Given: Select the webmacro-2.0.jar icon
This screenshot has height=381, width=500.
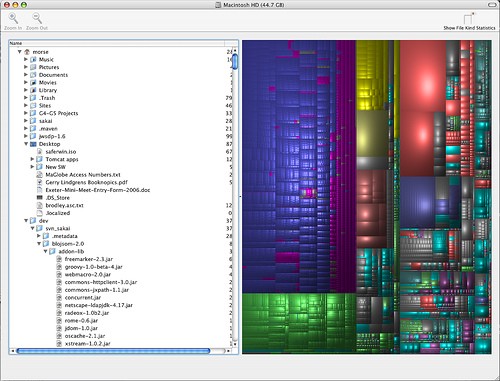Looking at the screenshot, I should [x=59, y=274].
